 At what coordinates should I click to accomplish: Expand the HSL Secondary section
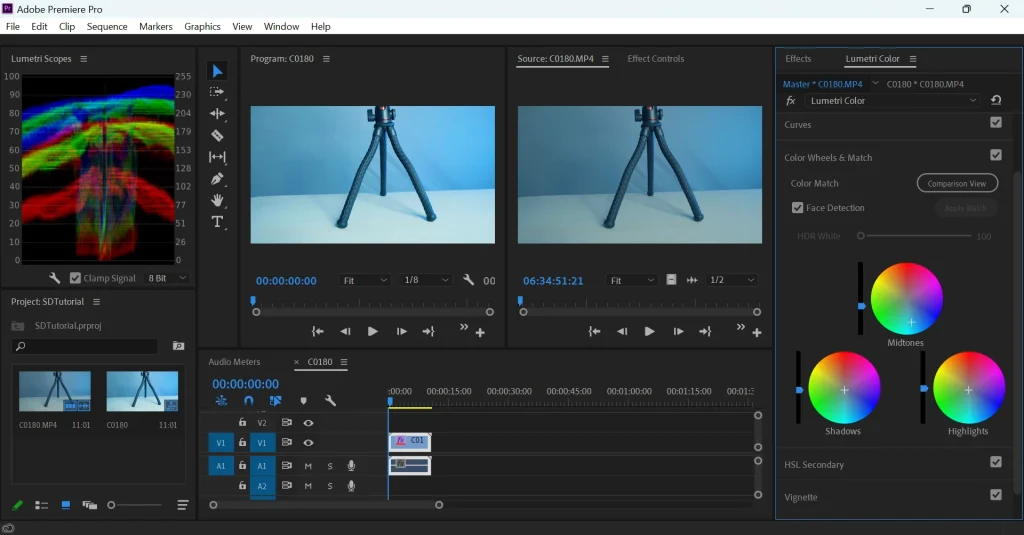pyautogui.click(x=814, y=464)
